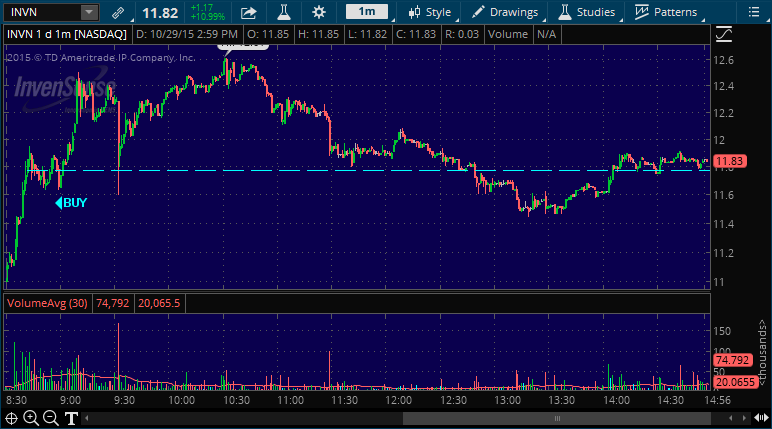Click the 8:30 time axis label
Screen dimensions: 772x429
point(17,400)
